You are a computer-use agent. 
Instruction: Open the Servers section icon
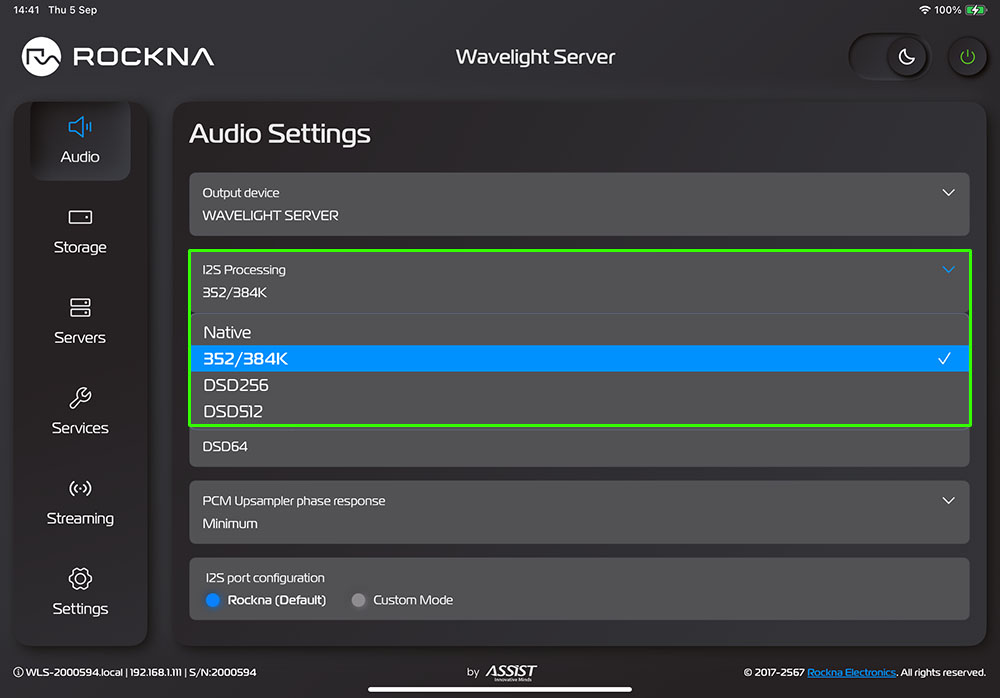[80, 308]
